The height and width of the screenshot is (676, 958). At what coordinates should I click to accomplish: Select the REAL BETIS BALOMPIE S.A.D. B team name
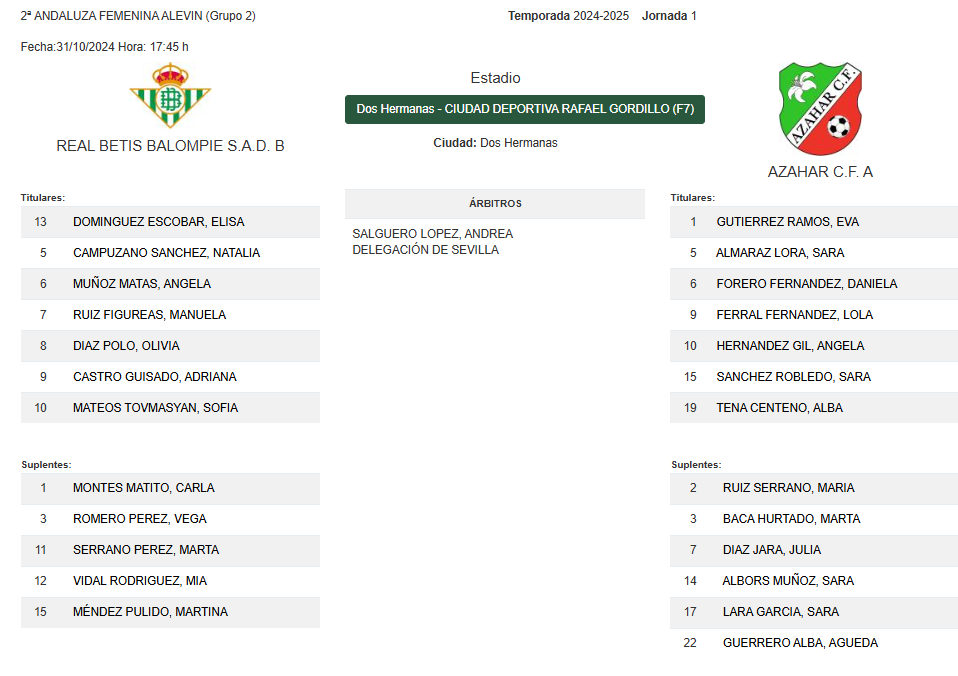pyautogui.click(x=170, y=146)
